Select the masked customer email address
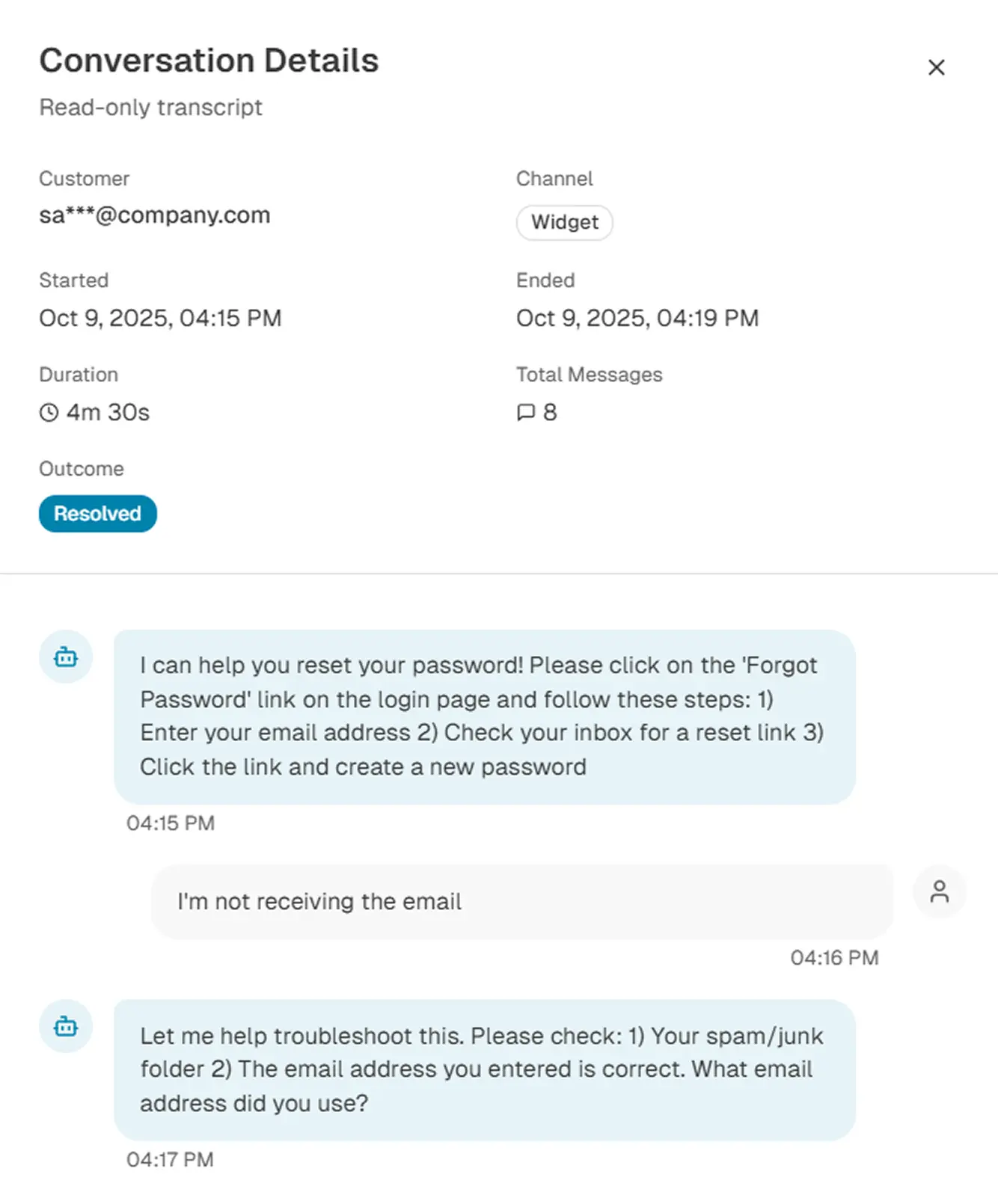 click(x=154, y=215)
